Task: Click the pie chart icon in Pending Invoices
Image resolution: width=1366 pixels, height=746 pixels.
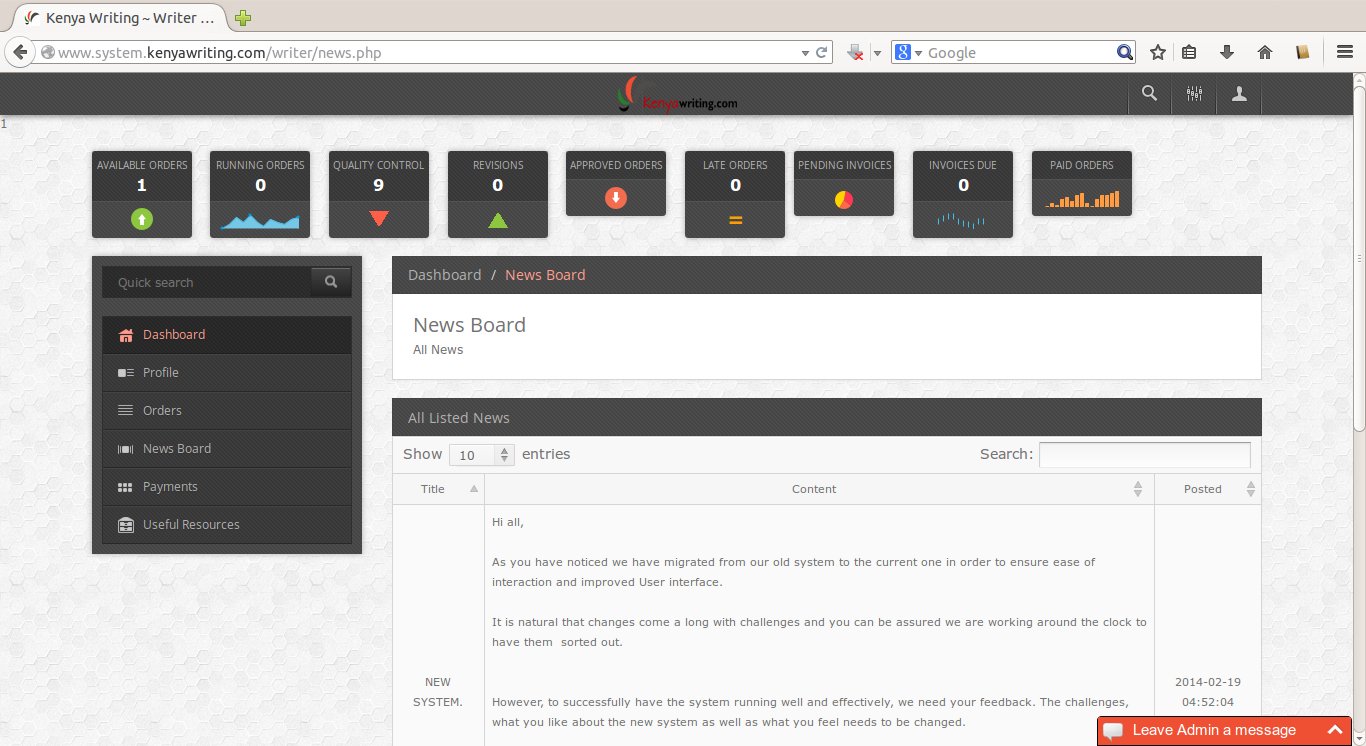Action: (844, 199)
